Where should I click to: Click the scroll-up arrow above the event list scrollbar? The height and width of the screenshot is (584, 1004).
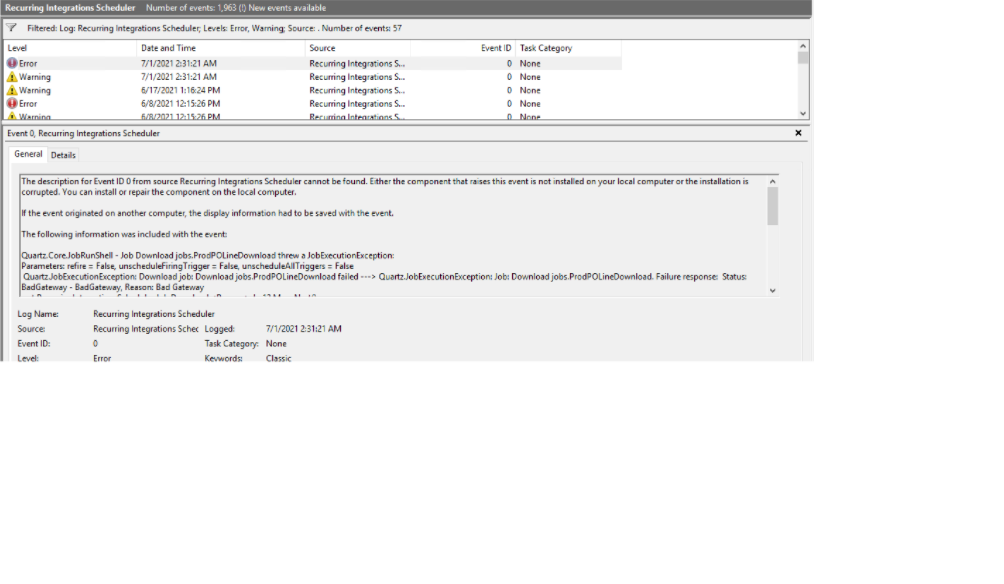click(802, 47)
